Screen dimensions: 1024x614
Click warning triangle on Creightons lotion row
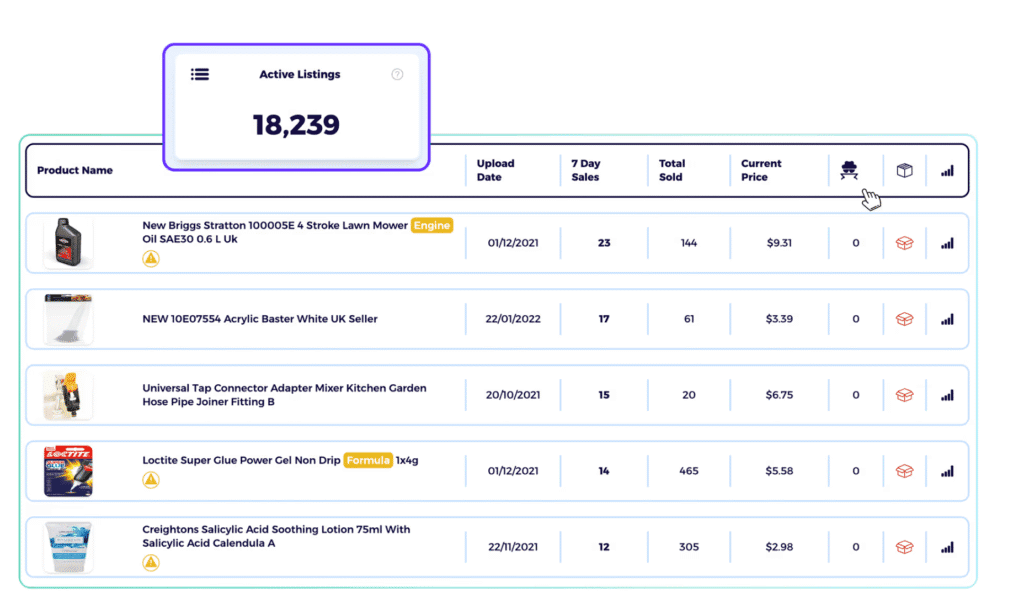coord(152,563)
